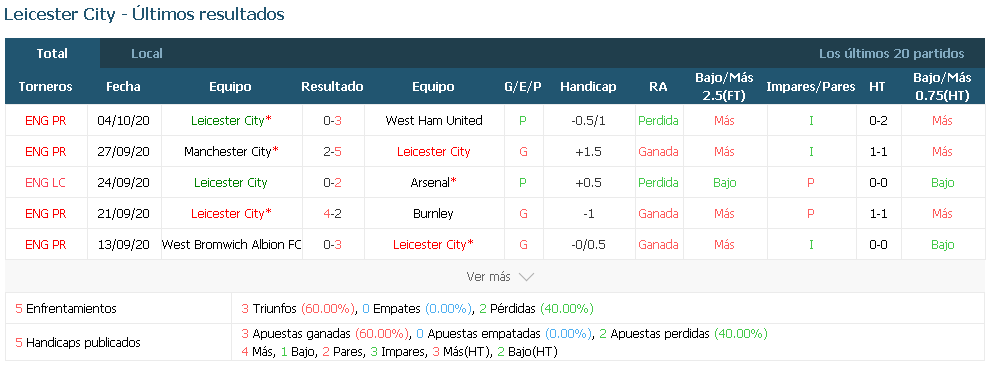
Task: Click the 2-5 result score
Action: point(332,152)
